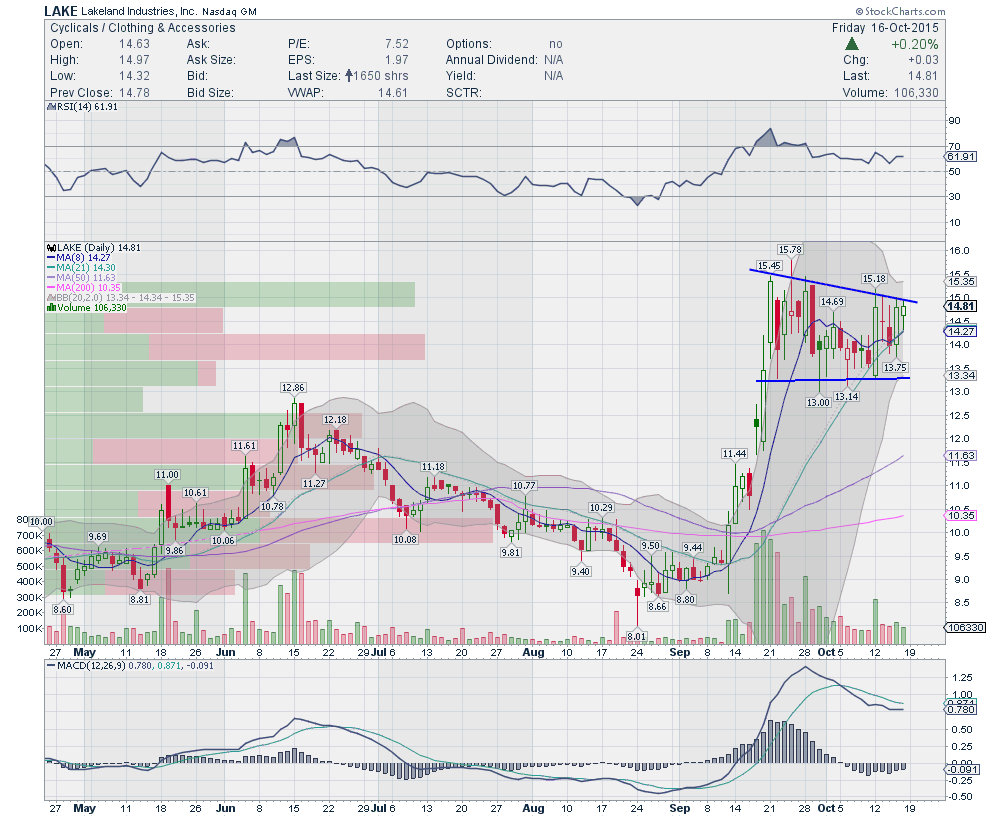Image resolution: width=990 pixels, height=817 pixels.
Task: Click the Options value 'no'
Action: click(556, 44)
